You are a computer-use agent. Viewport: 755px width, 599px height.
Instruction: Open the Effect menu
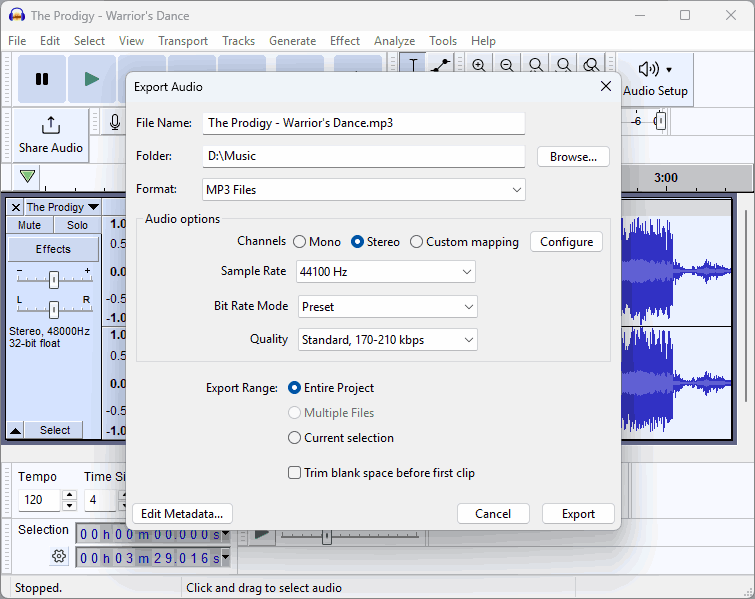[345, 41]
